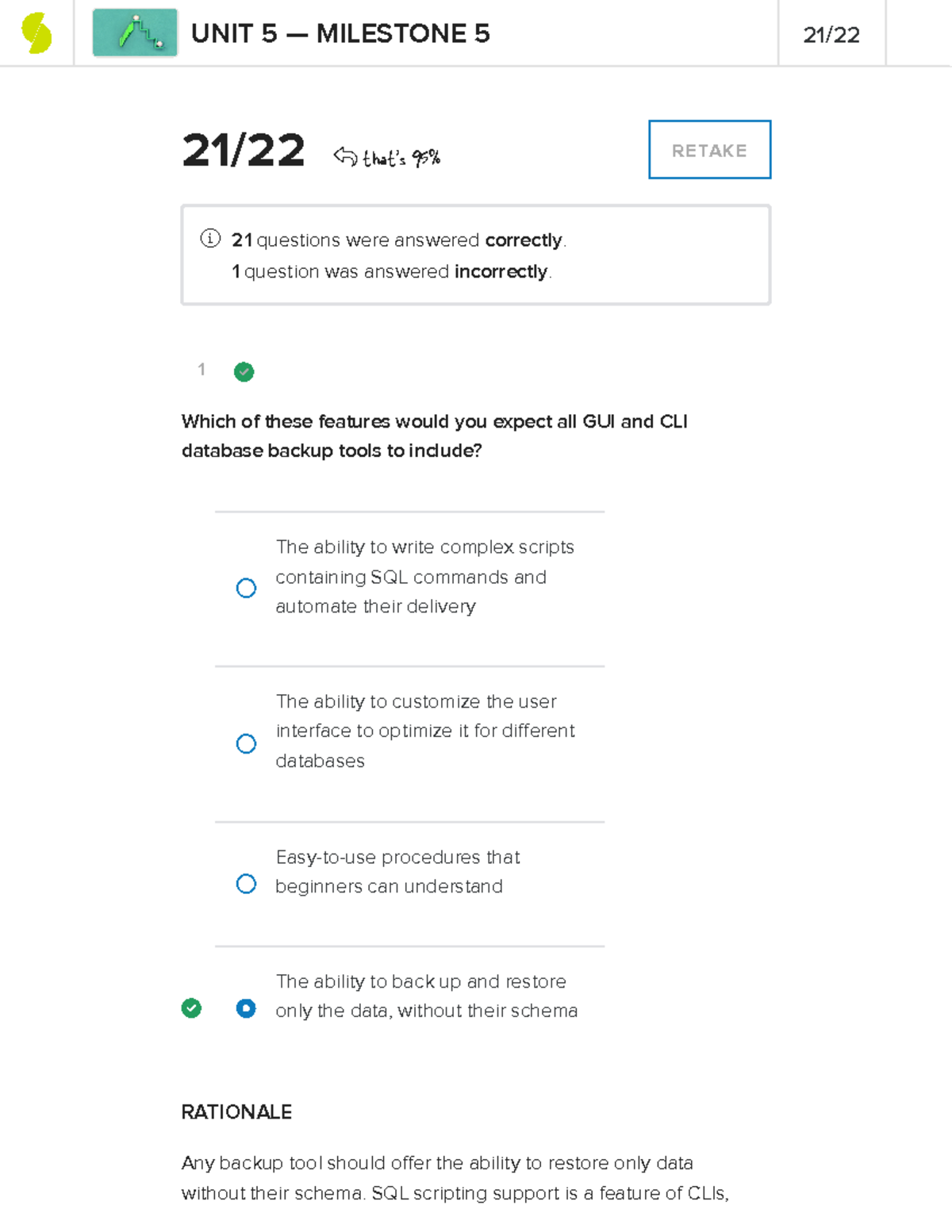Click the Sophia logo icon

click(x=36, y=33)
